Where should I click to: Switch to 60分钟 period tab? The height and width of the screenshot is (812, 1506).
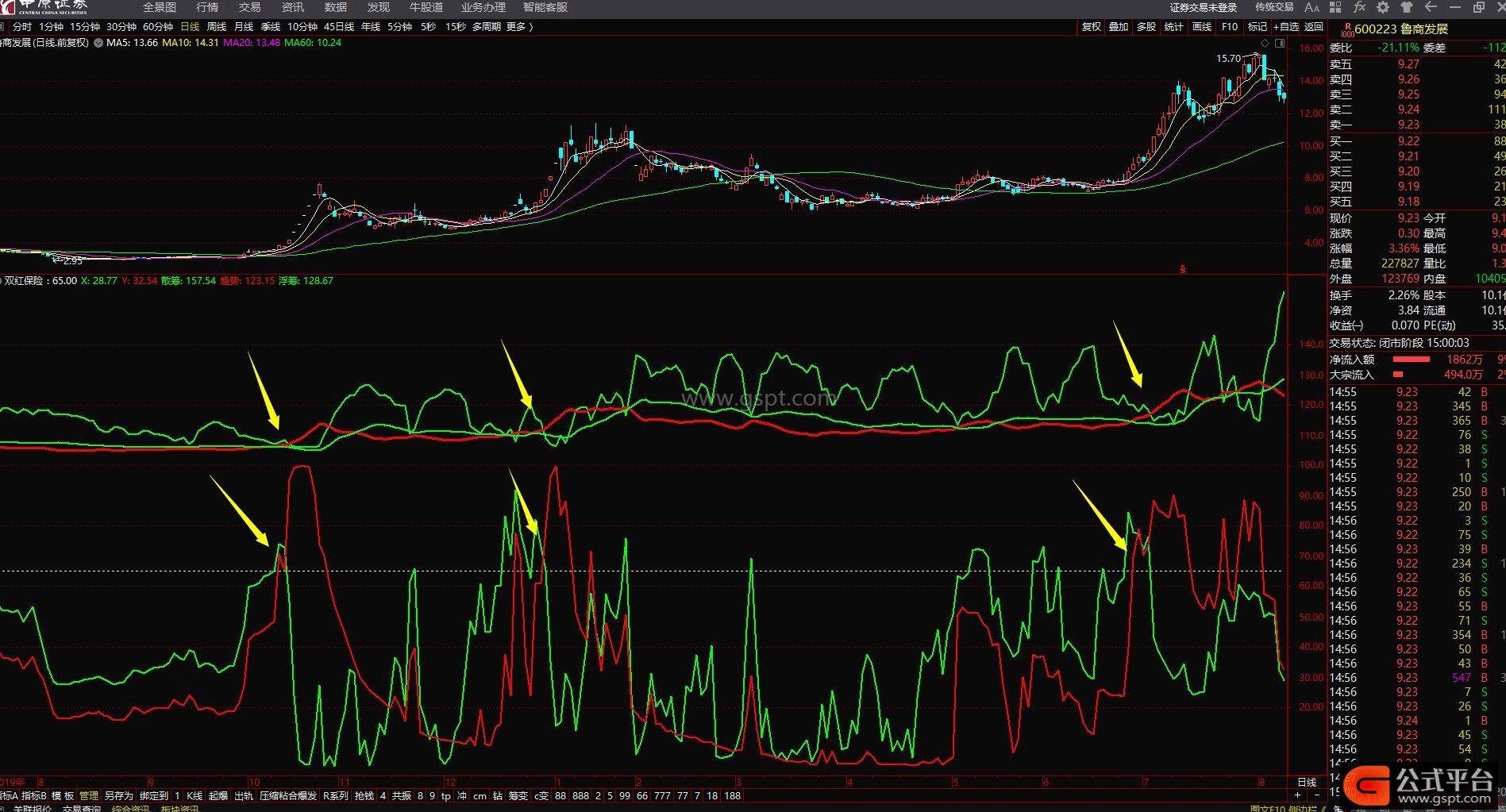click(158, 27)
